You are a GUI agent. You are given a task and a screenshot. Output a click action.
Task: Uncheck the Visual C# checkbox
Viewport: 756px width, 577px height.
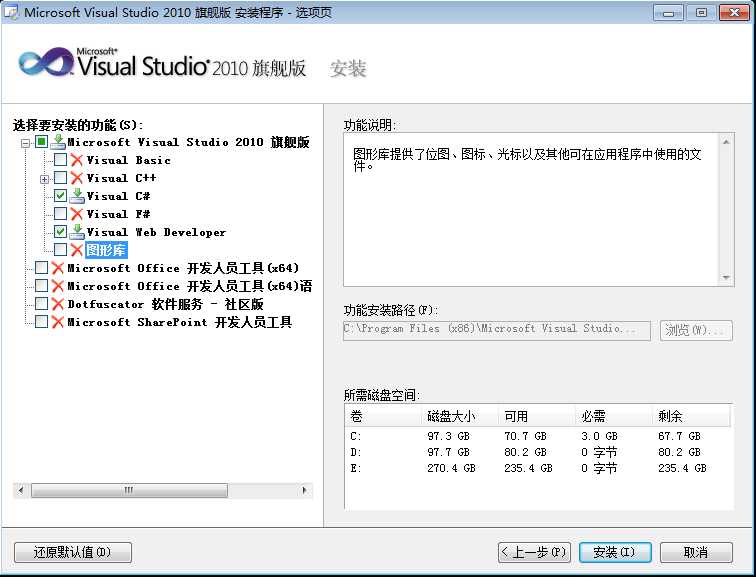coord(60,196)
